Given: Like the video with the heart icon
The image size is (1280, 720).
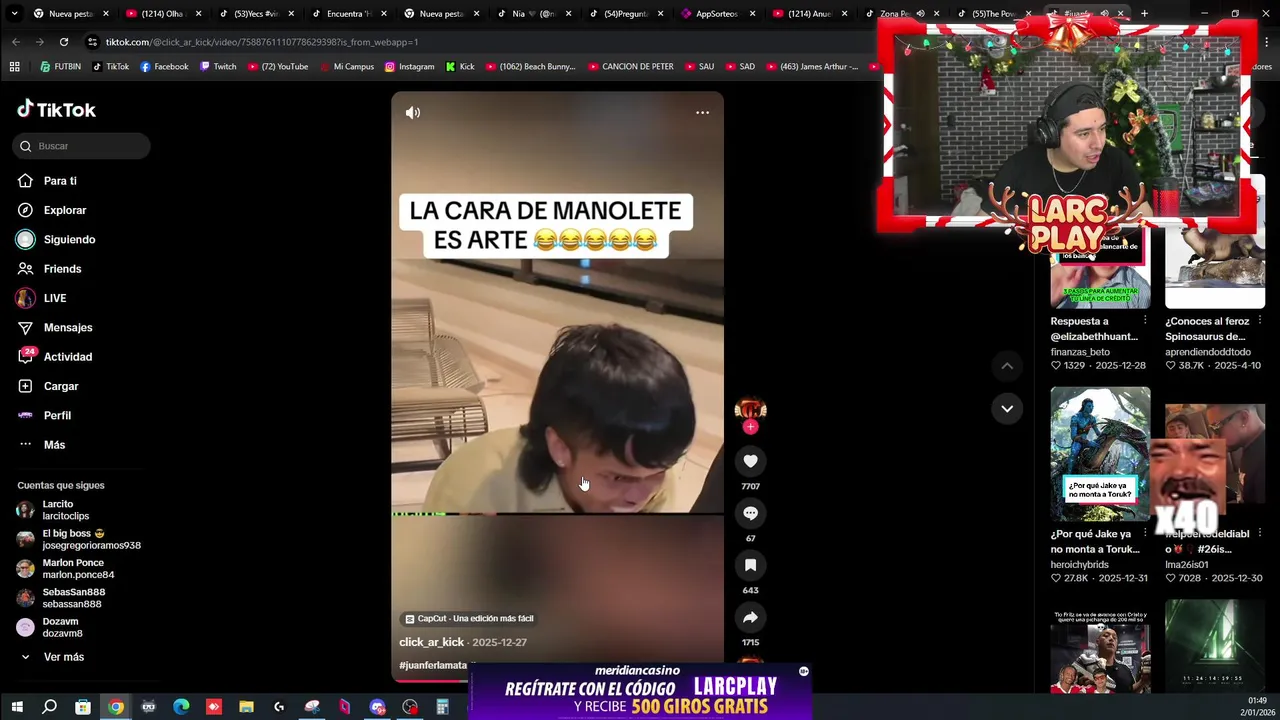Looking at the screenshot, I should 750,461.
